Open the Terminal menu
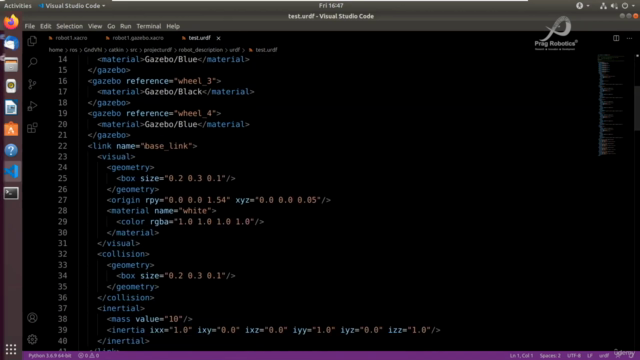 [x=149, y=26]
